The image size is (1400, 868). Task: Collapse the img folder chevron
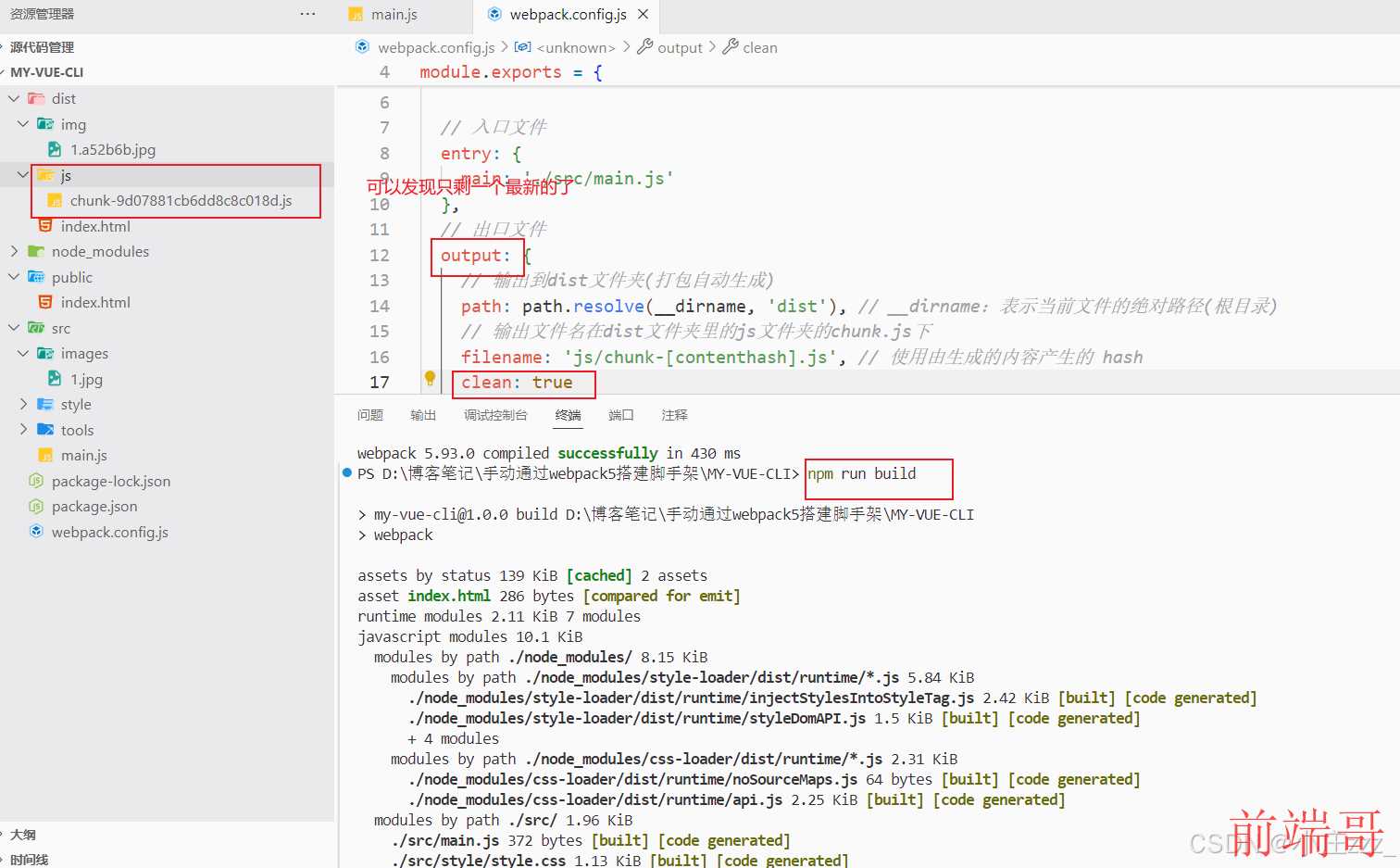tap(23, 124)
